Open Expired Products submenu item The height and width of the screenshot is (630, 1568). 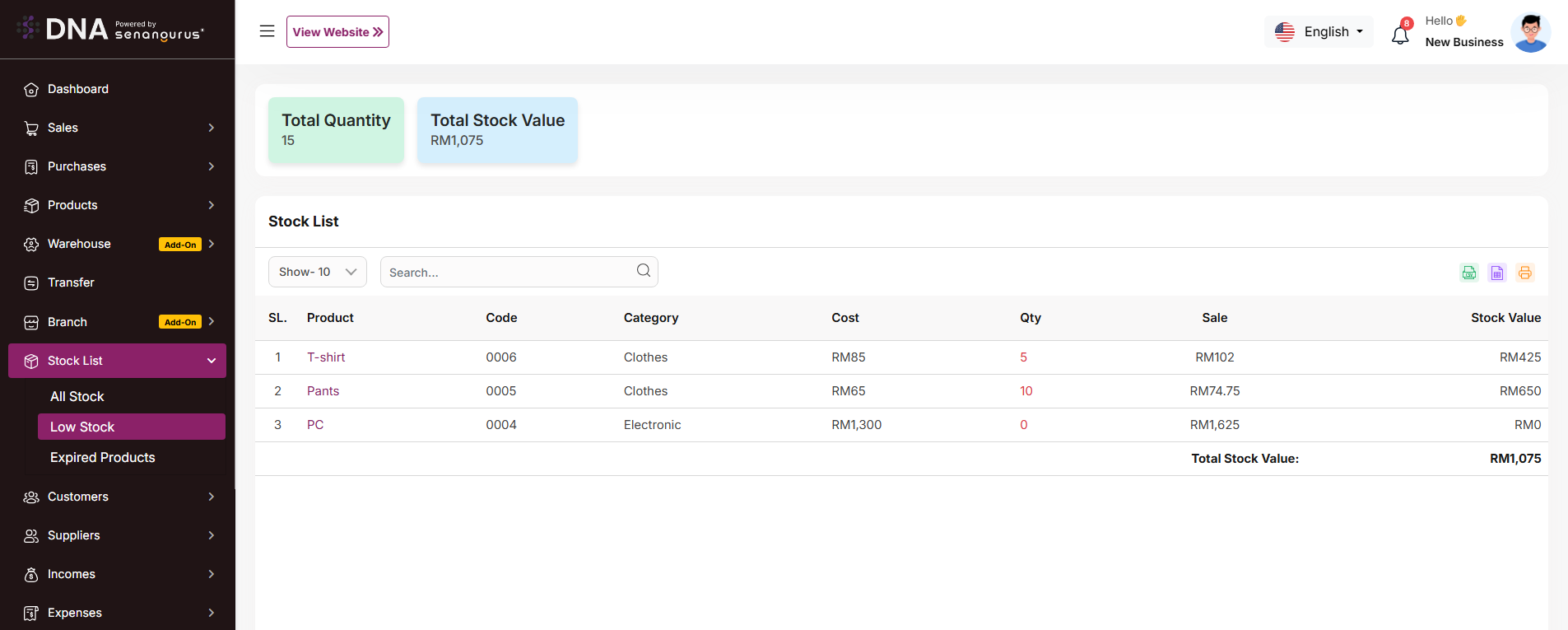tap(103, 457)
